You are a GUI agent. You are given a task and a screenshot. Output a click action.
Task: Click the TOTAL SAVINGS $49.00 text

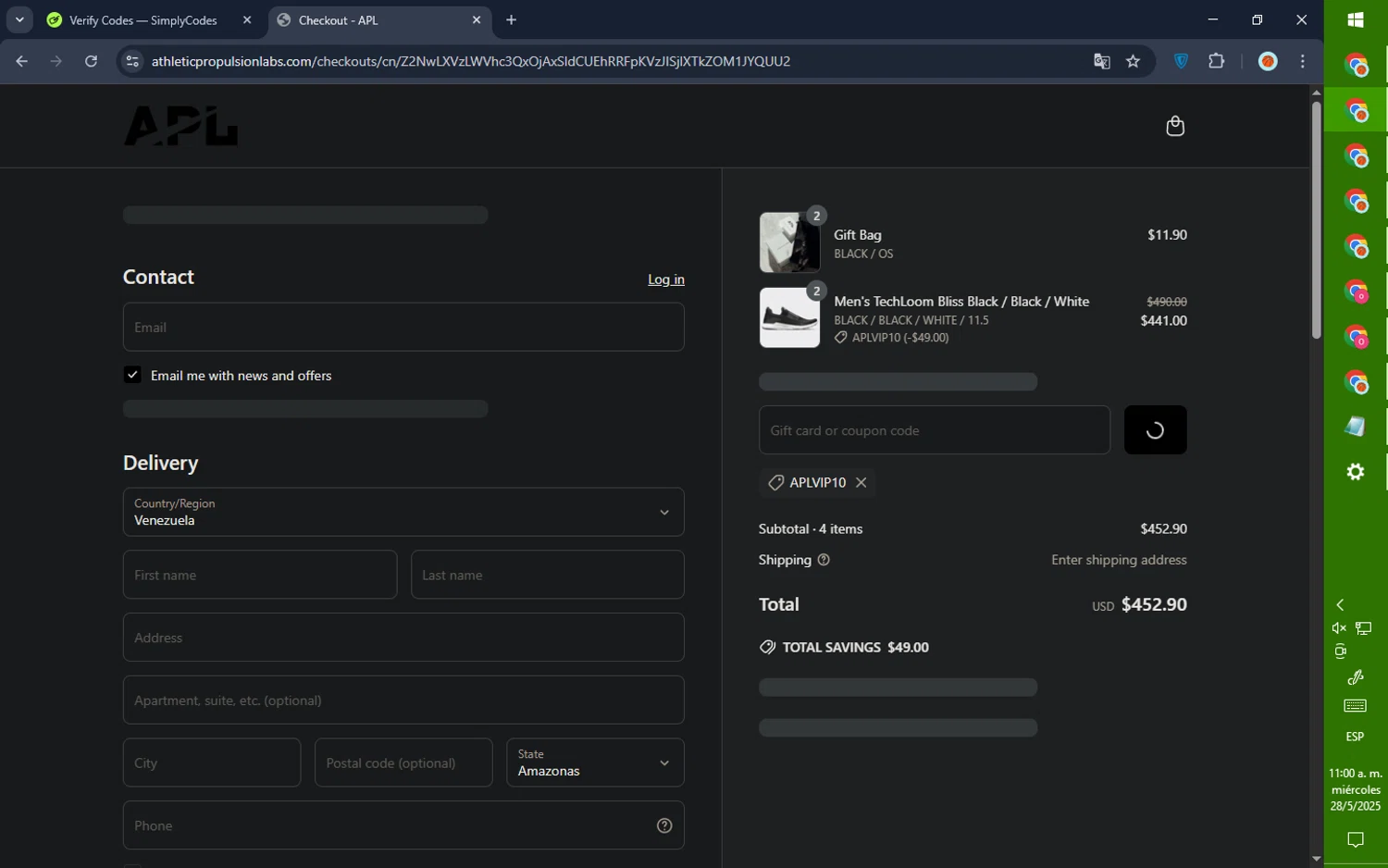(x=855, y=648)
